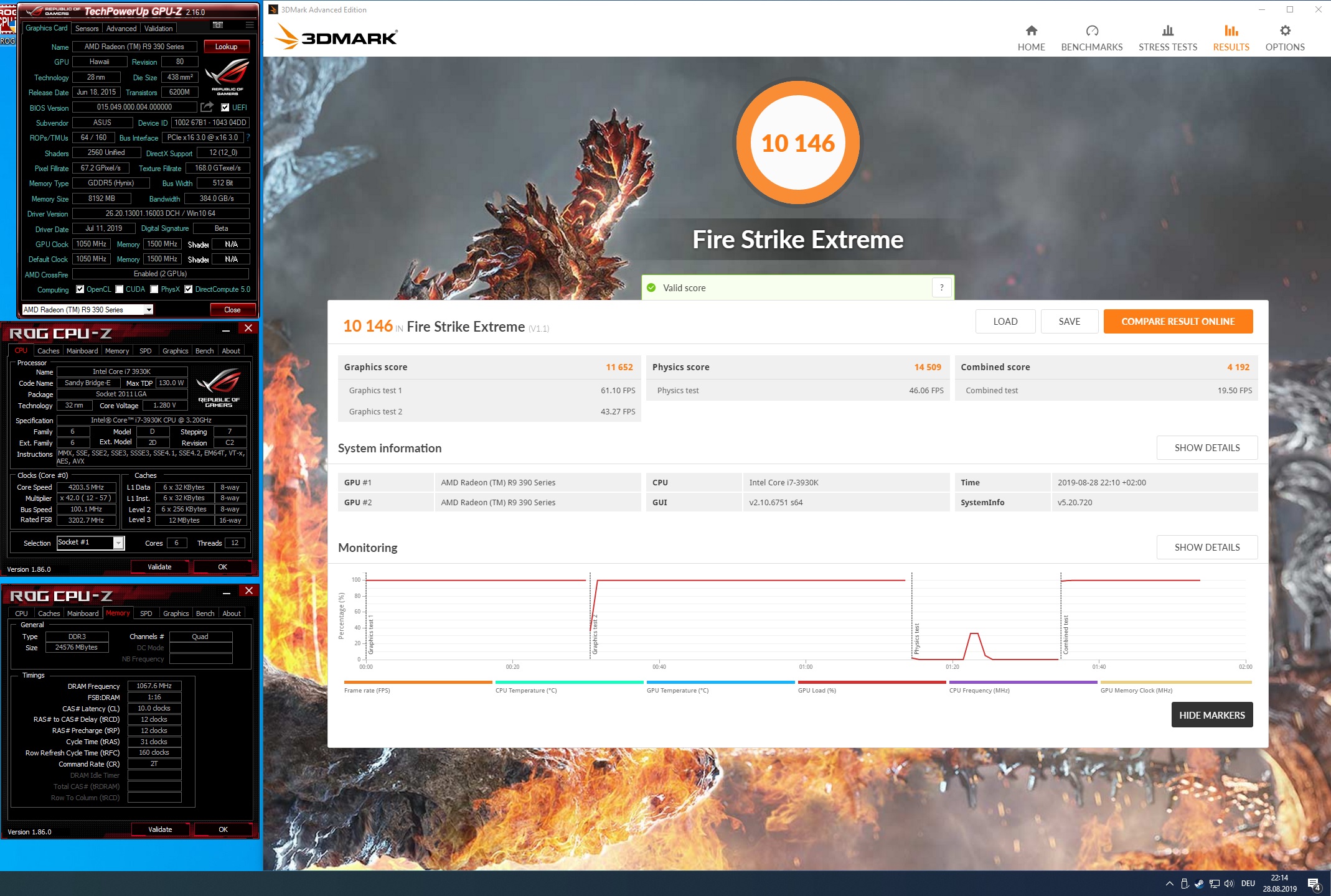1331x896 pixels.
Task: Open Caches tab in upper CPU-Z
Action: coord(49,351)
